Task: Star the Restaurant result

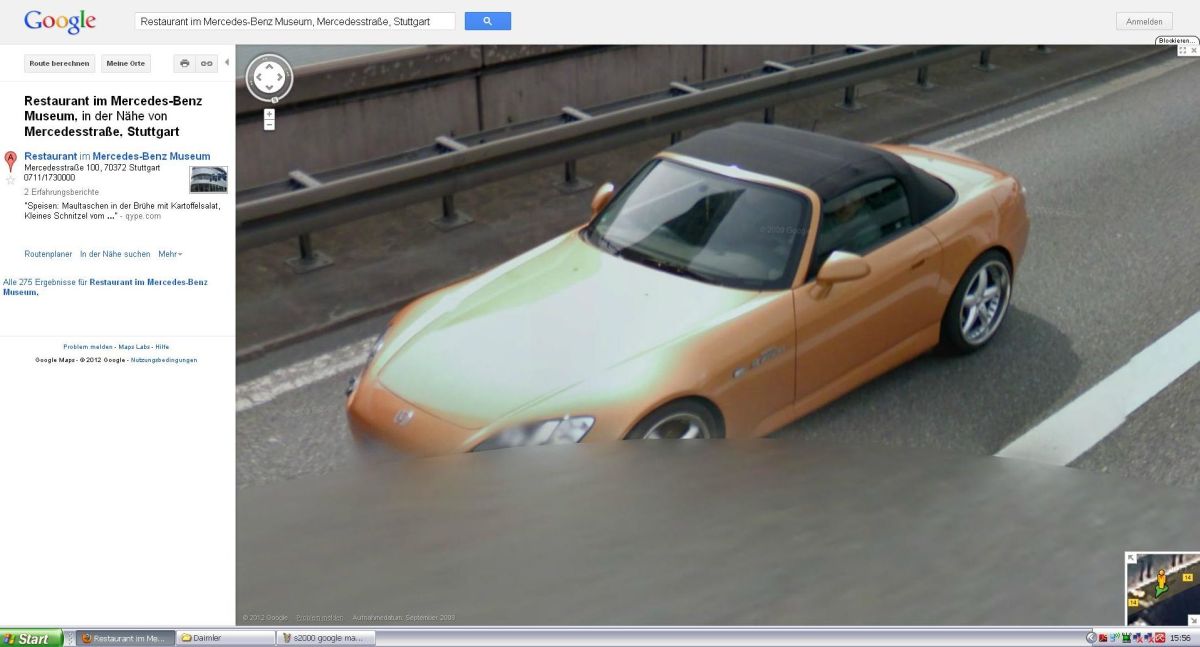Action: (11, 180)
